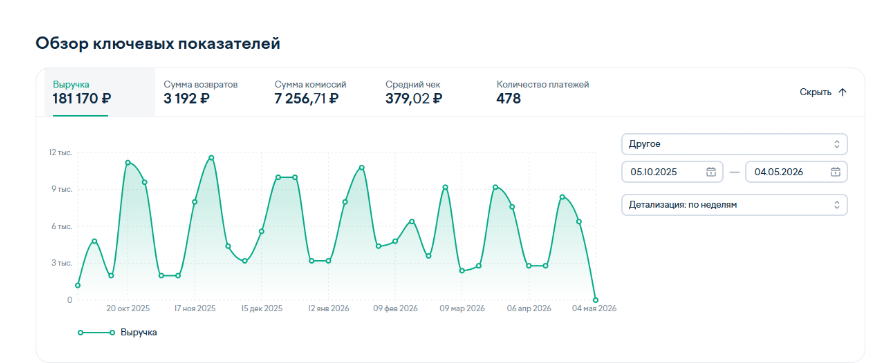Click chevron arrows on Другое selector
Screen dimensions: 892x363
point(836,144)
